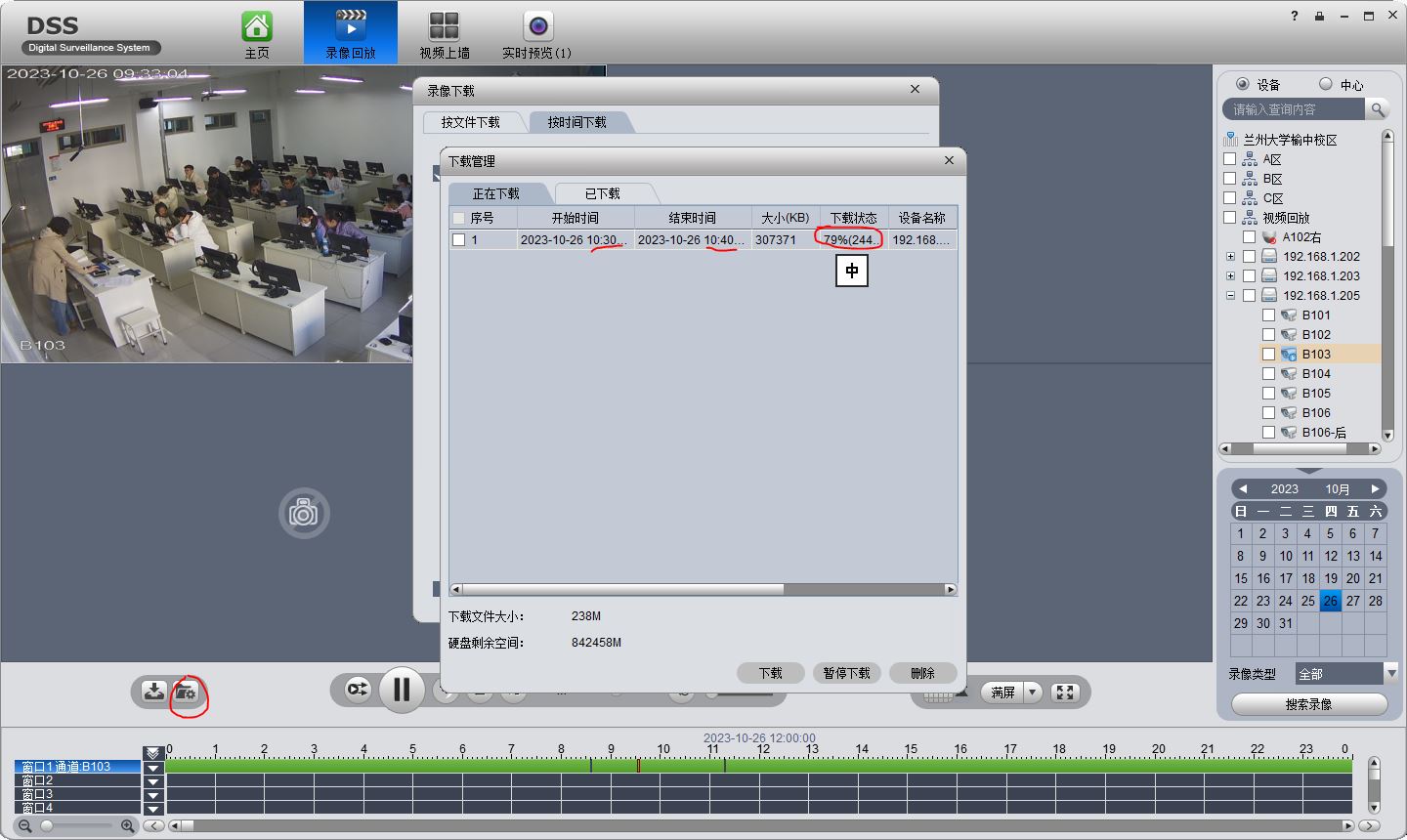Go to previous month in calendar
The height and width of the screenshot is (840, 1407).
[1242, 488]
